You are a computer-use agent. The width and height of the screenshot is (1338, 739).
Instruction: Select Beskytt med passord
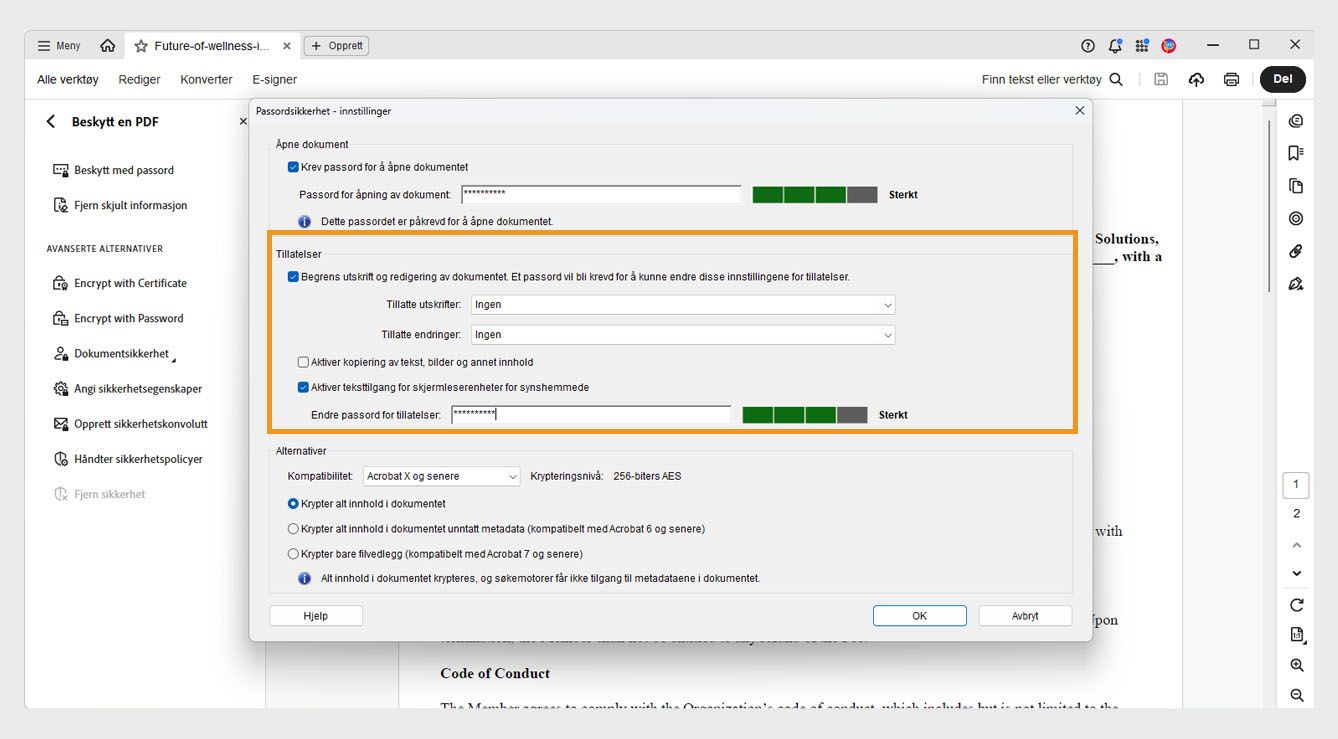(113, 171)
